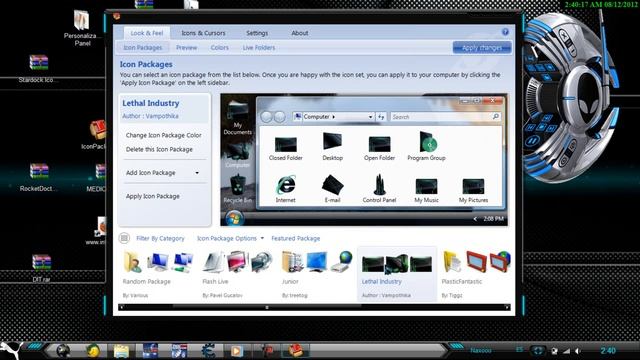
Task: Open the media player taskbar icon
Action: click(x=236, y=351)
